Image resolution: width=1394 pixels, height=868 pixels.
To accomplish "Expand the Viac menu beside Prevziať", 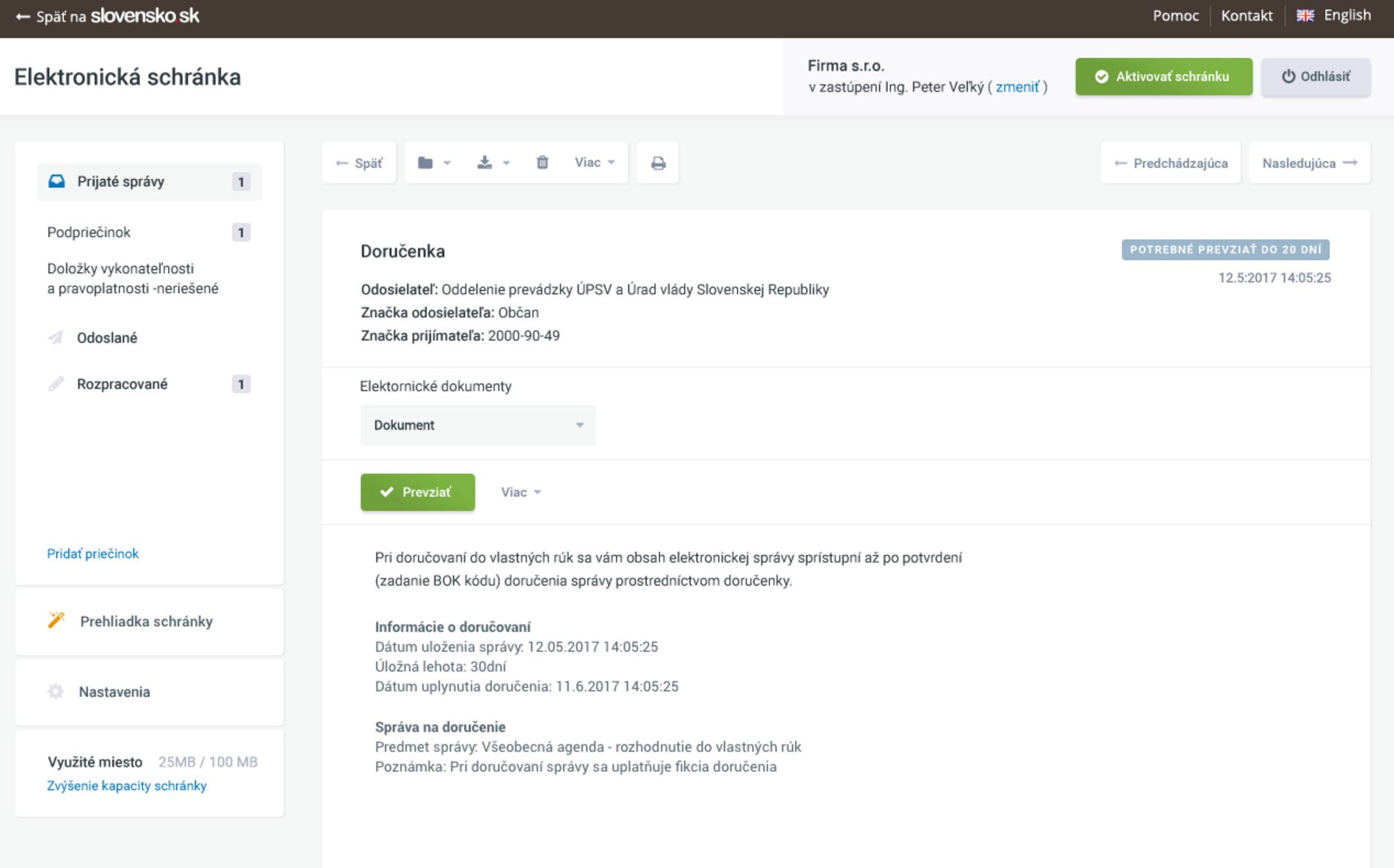I will 521,493.
